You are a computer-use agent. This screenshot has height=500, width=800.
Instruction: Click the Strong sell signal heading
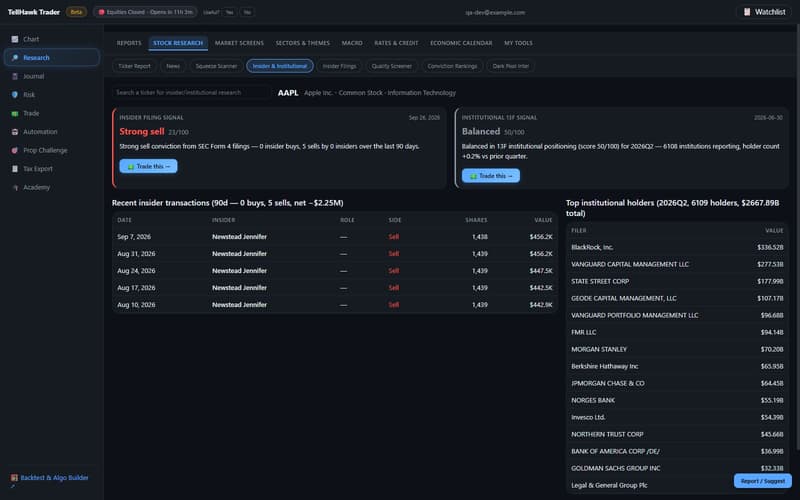(x=142, y=132)
